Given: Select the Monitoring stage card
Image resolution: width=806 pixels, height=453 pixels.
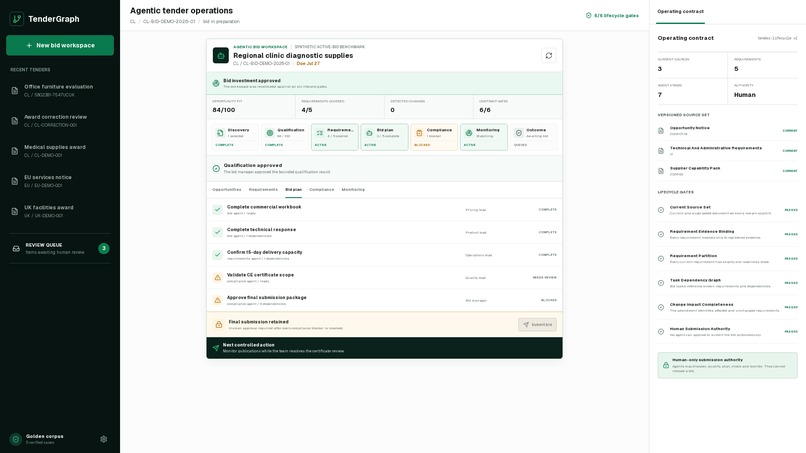Looking at the screenshot, I should pos(484,137).
